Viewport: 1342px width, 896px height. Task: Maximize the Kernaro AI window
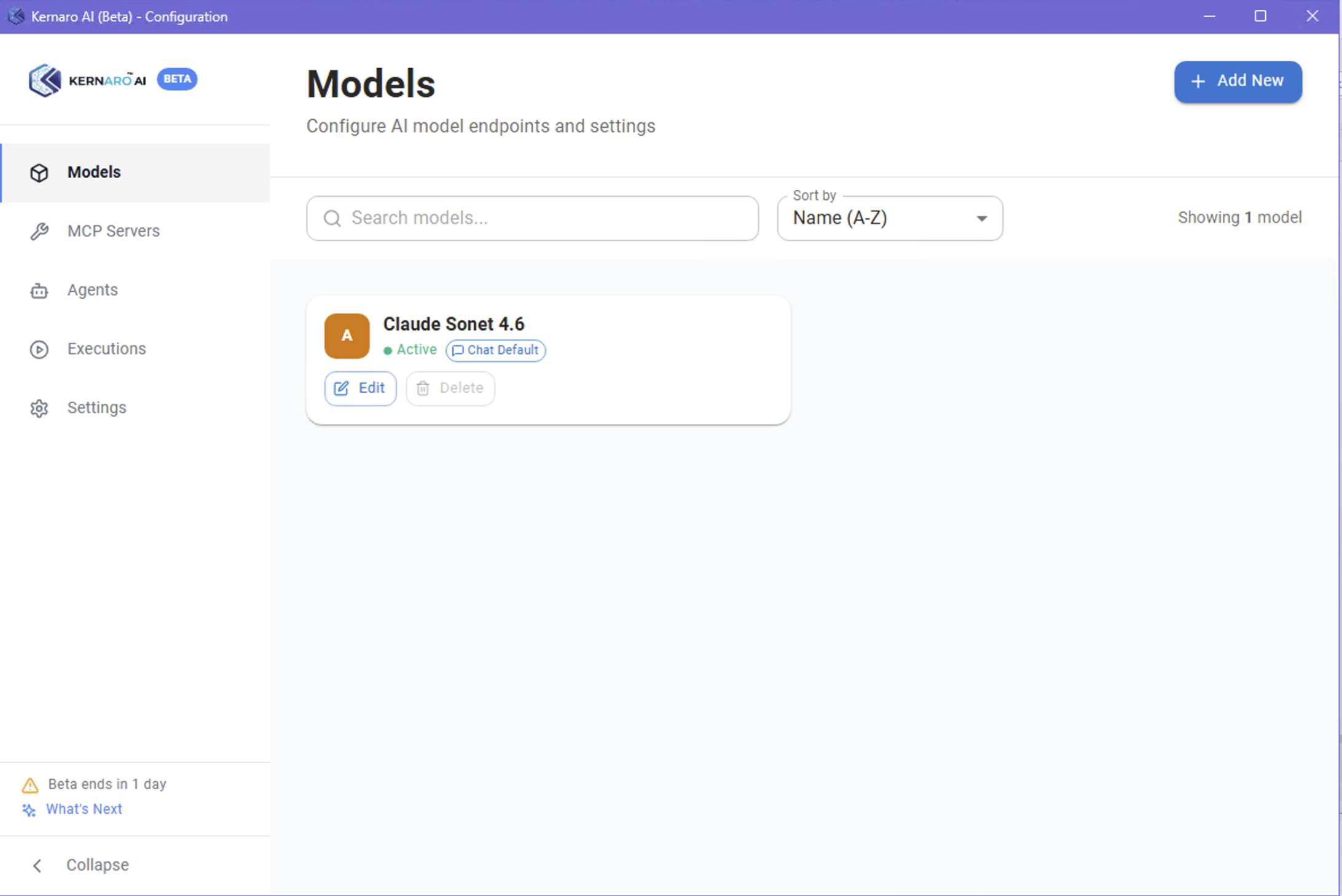pyautogui.click(x=1260, y=17)
